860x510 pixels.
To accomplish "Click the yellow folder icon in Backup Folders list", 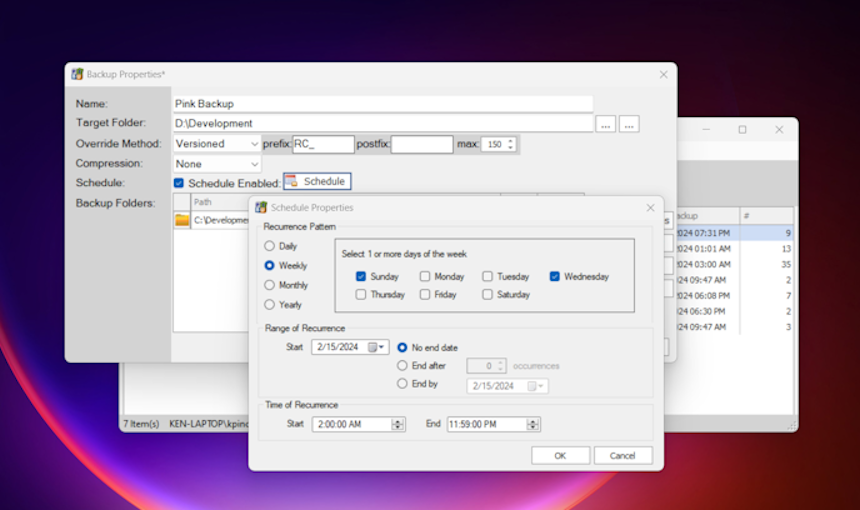I will coord(182,220).
